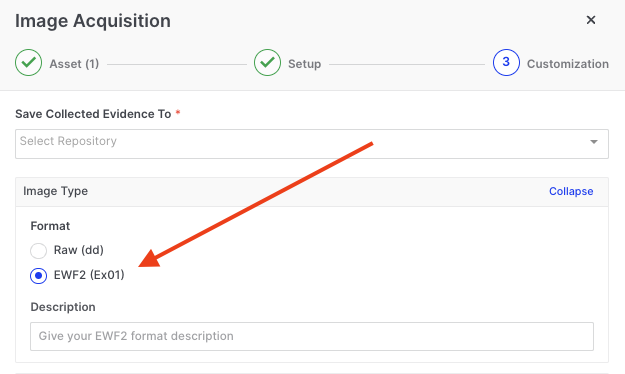625x374 pixels.
Task: Go to the Setup step
Action: [x=305, y=64]
